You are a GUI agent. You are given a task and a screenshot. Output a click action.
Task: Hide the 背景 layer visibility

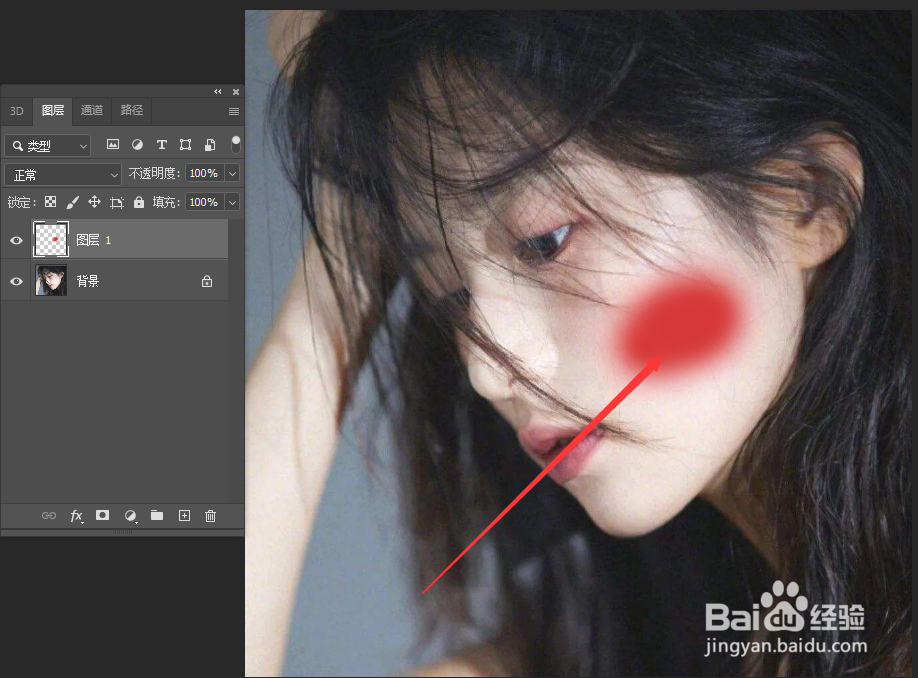pos(16,281)
